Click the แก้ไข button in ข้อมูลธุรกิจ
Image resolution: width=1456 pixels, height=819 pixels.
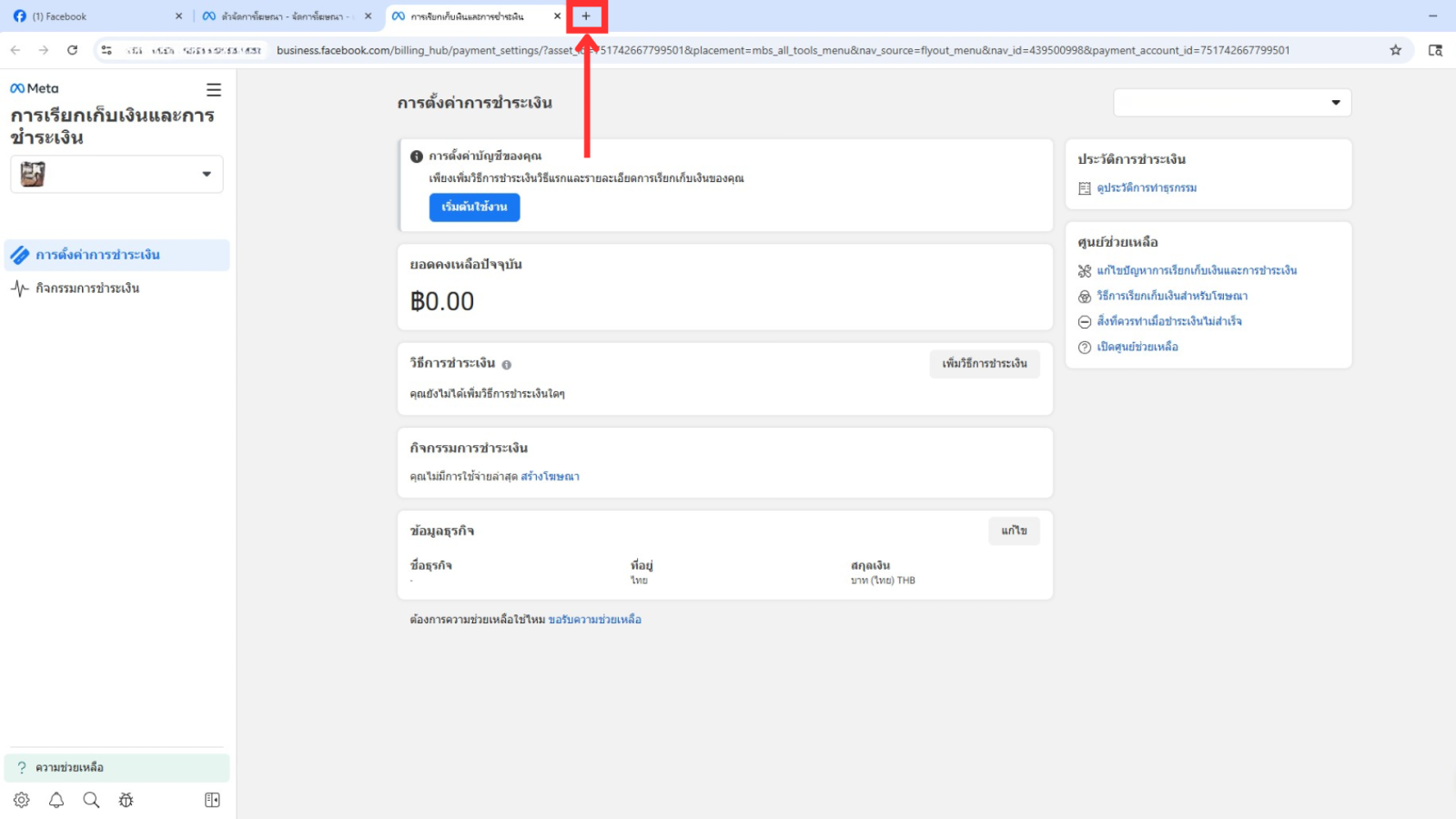point(1014,531)
